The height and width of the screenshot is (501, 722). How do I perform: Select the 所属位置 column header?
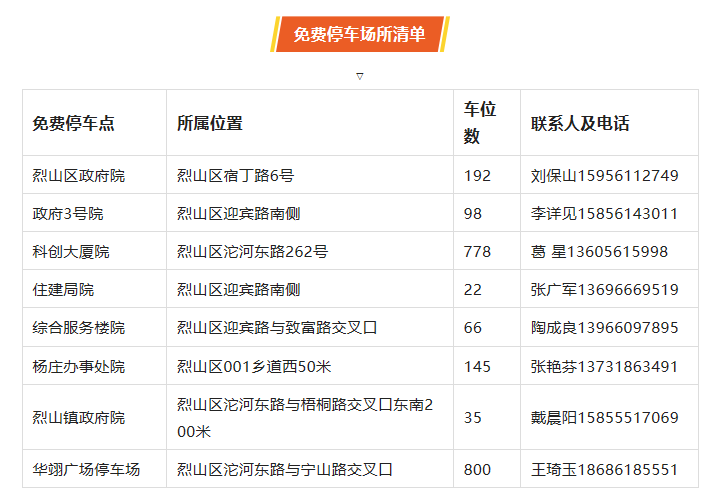tap(210, 123)
